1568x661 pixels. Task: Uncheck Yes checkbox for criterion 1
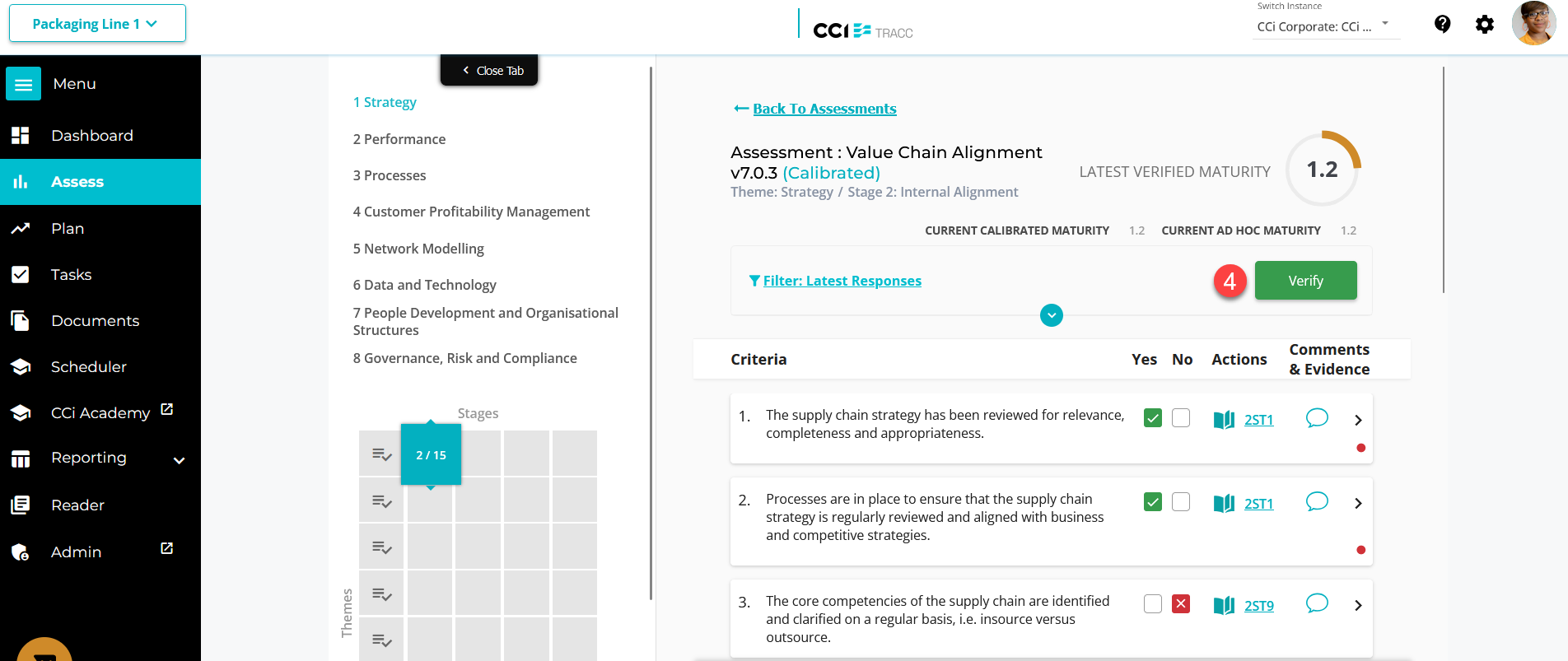pos(1153,418)
